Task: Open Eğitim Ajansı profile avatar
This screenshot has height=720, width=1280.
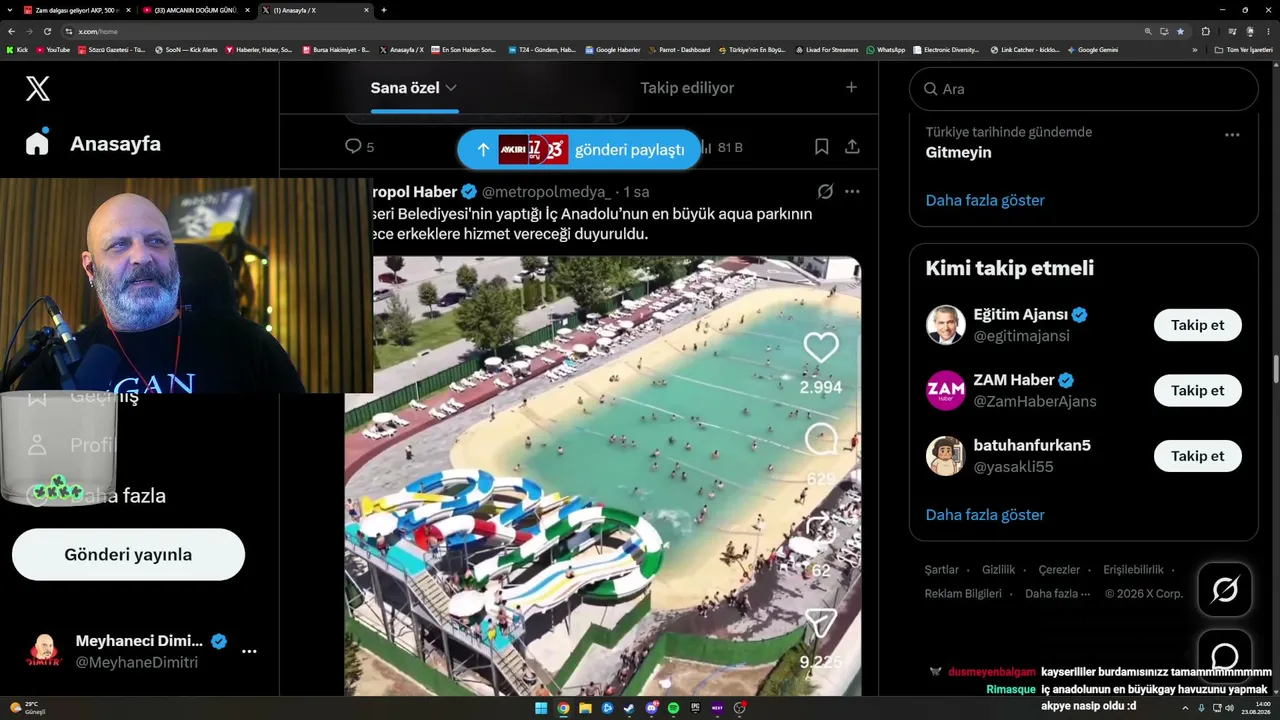Action: coord(945,325)
